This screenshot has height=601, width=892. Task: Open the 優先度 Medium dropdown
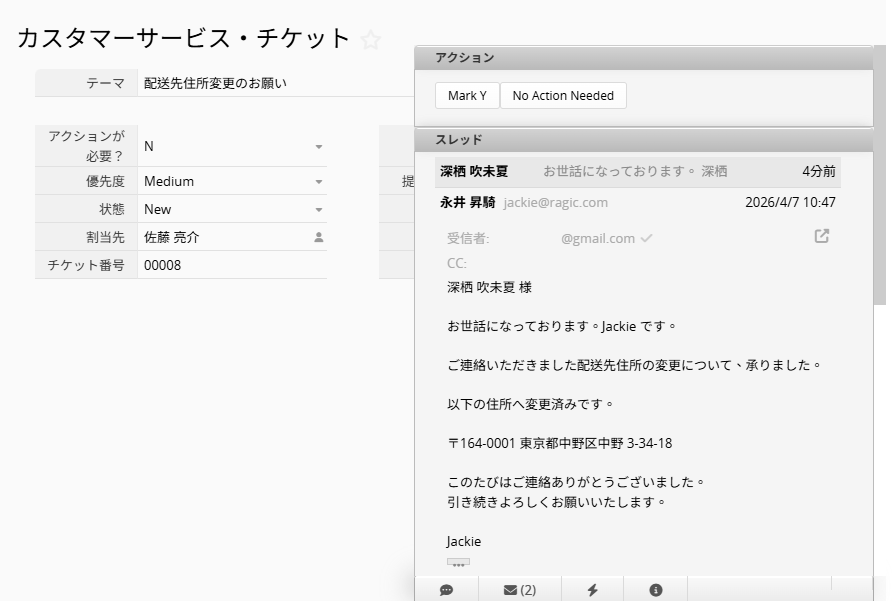(319, 182)
